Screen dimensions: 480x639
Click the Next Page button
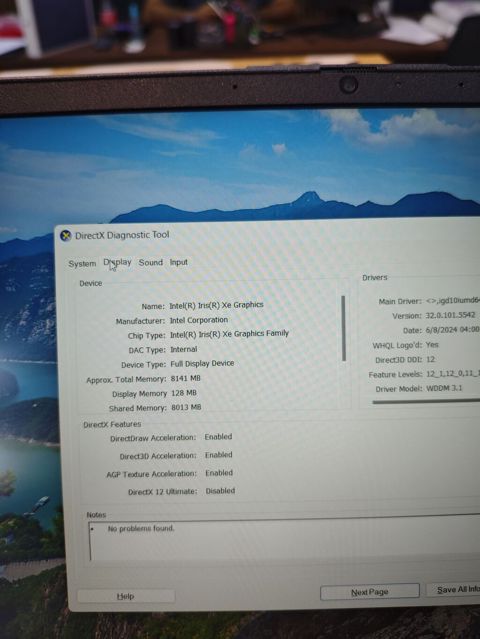point(370,592)
